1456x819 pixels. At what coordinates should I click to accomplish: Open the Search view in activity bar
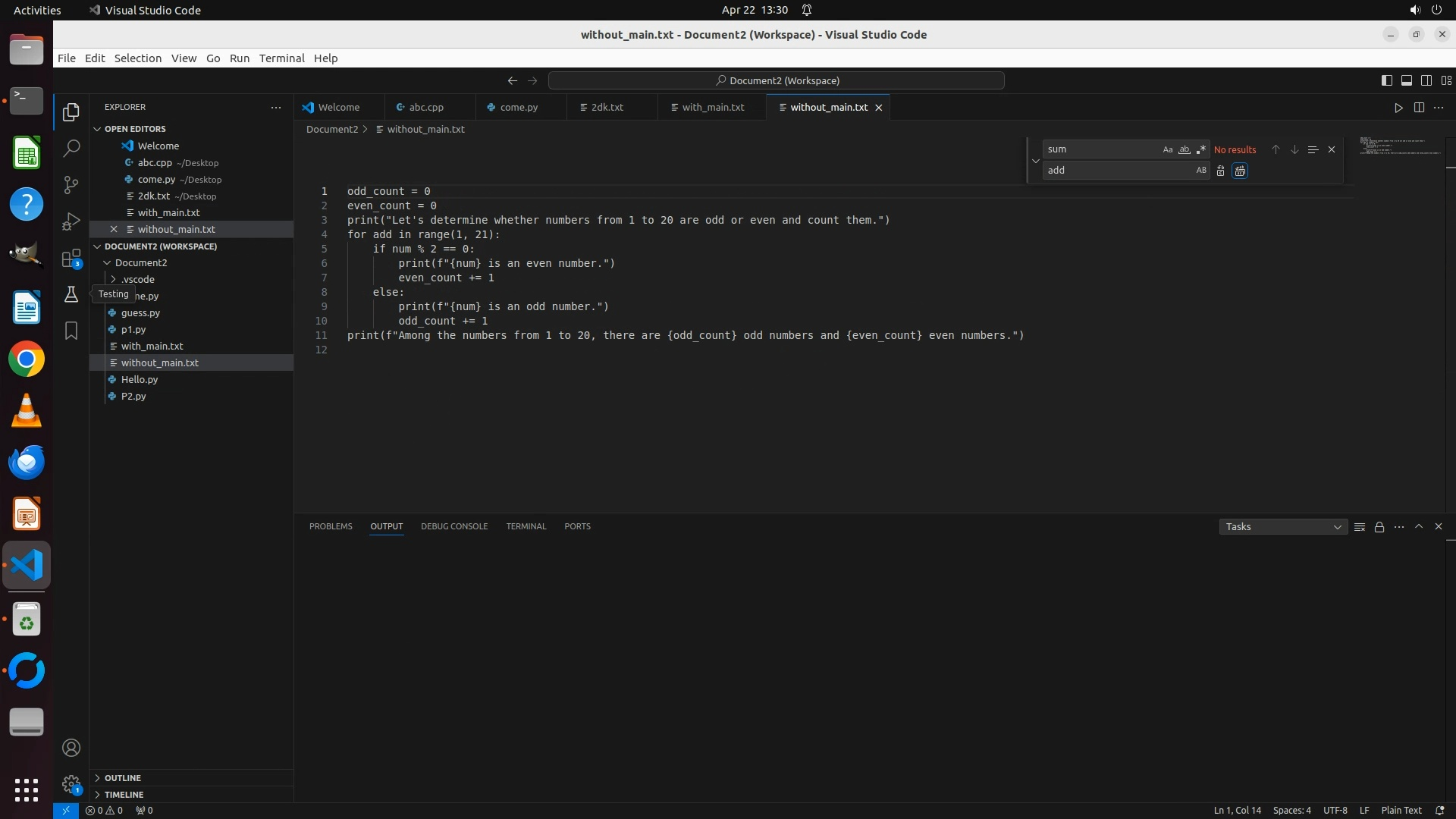coord(71,148)
